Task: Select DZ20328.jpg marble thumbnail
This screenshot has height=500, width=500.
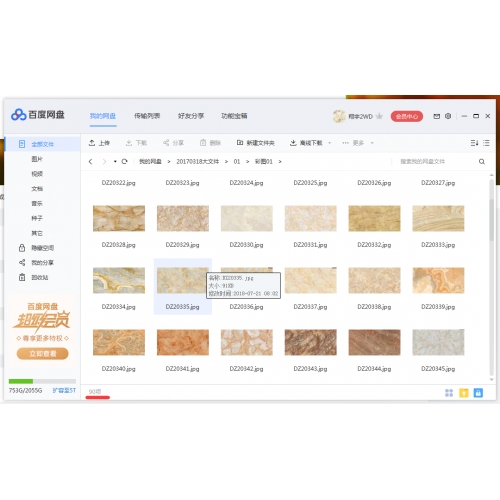Action: click(x=119, y=218)
